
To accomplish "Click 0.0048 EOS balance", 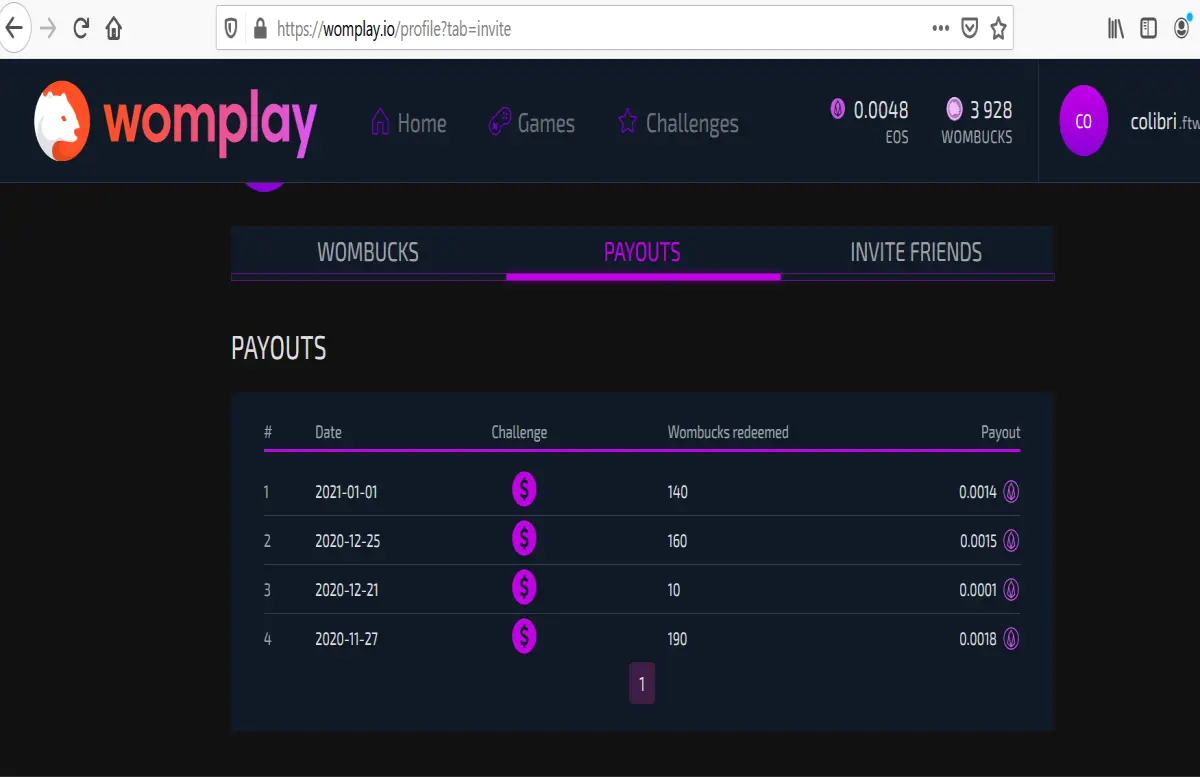I will point(881,110).
